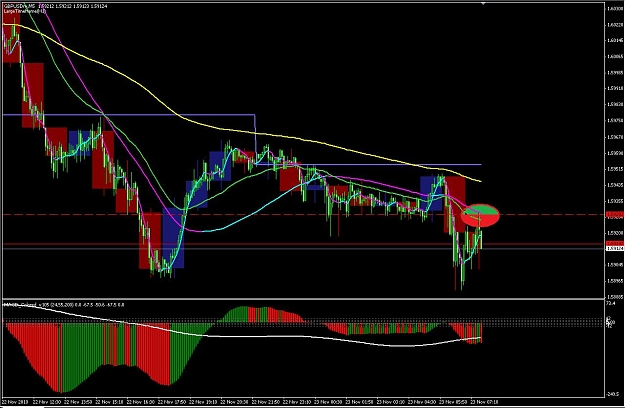Click the 22 Nov 20:30 time label

click(234, 401)
